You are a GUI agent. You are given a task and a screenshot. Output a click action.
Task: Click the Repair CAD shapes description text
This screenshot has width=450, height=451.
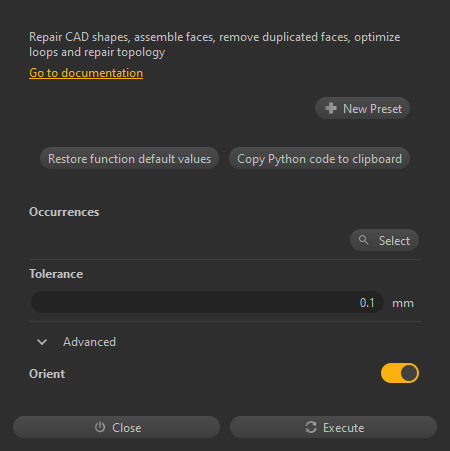pos(215,45)
